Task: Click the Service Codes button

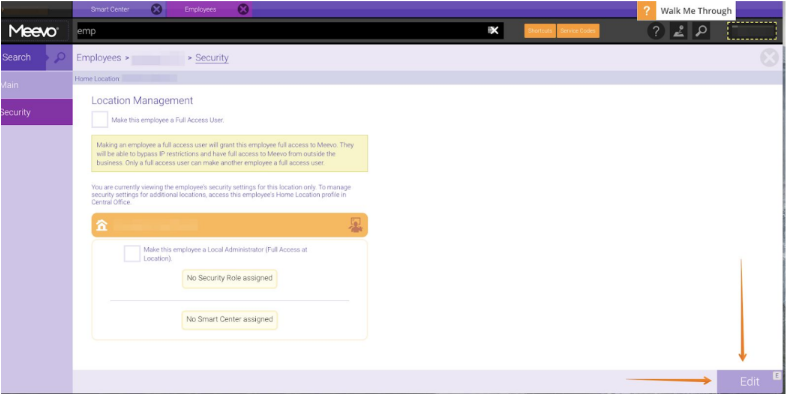Action: click(x=578, y=31)
